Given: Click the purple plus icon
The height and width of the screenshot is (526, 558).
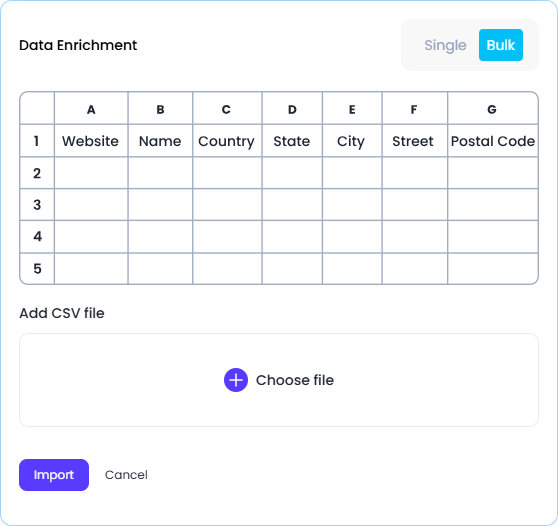Looking at the screenshot, I should [x=236, y=380].
